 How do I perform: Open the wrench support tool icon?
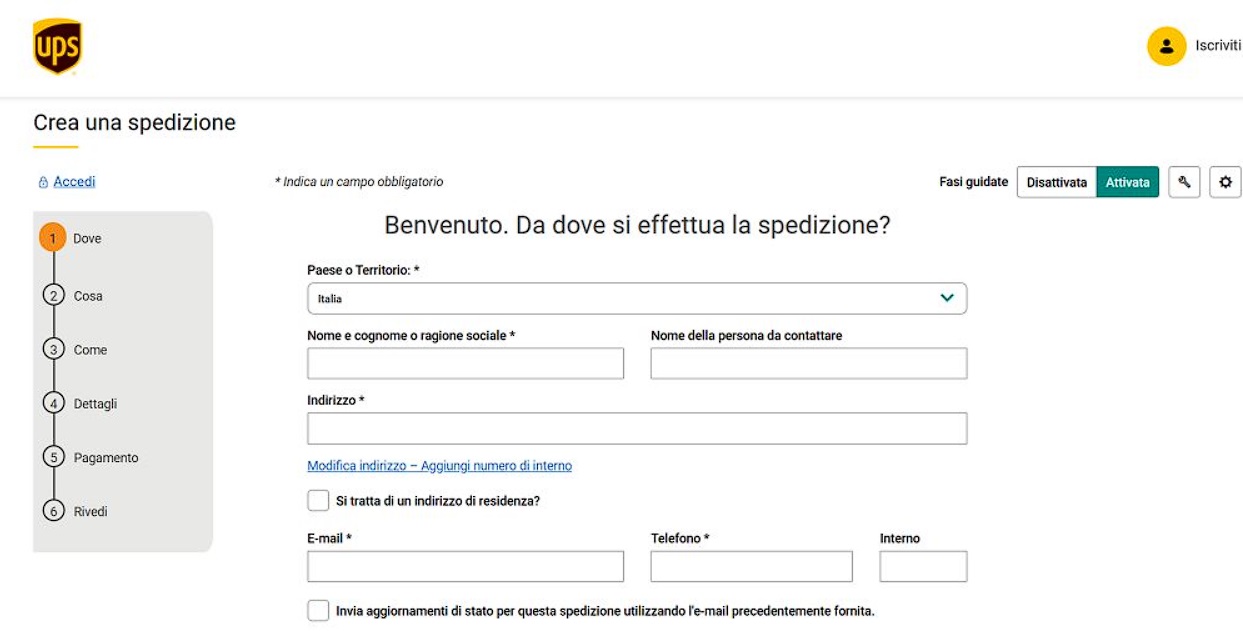[x=1185, y=181]
